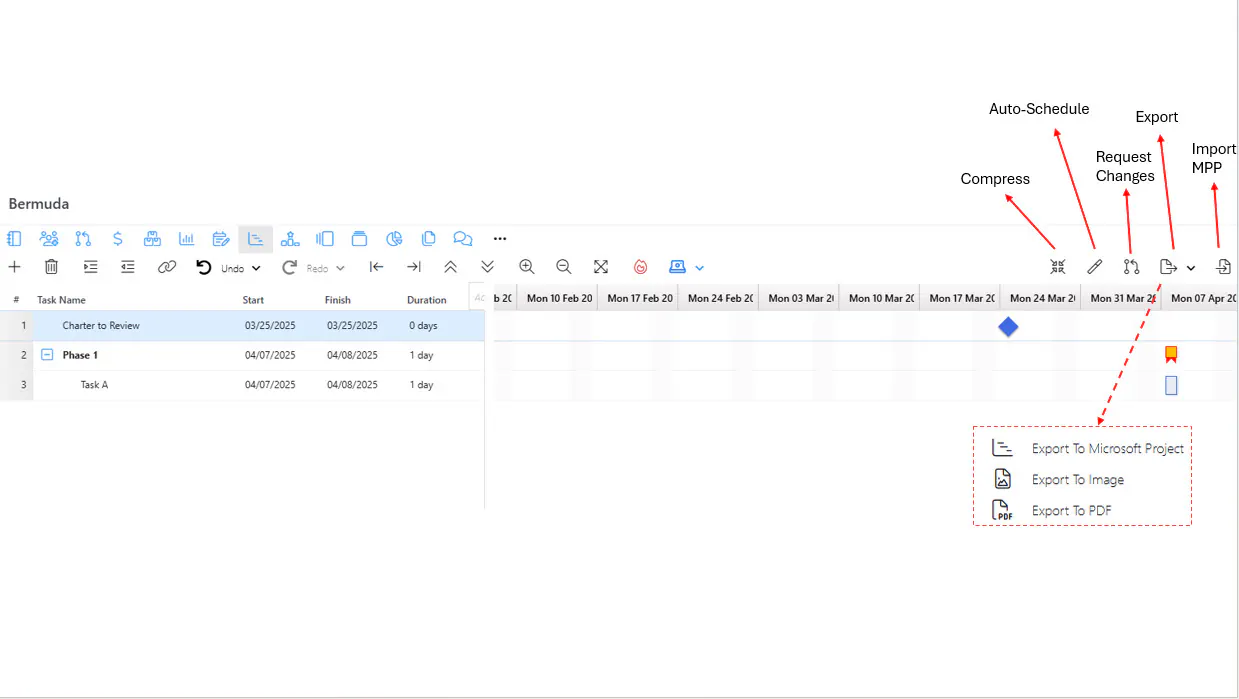Viewport: 1239px width, 699px height.
Task: Click the blue laptop icon
Action: [x=678, y=267]
